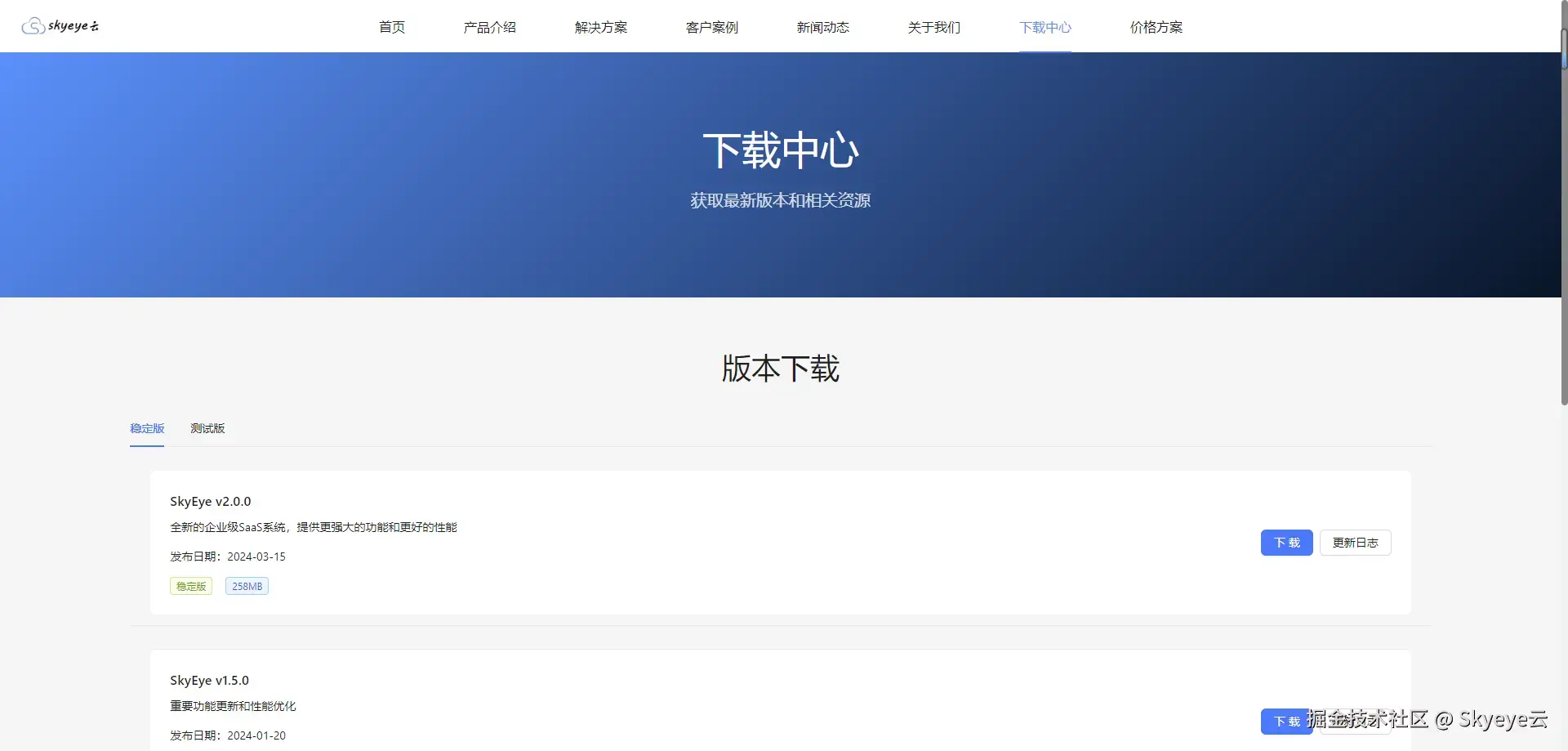The height and width of the screenshot is (751, 1568).
Task: Click the skyeye cloud logo
Action: click(60, 26)
